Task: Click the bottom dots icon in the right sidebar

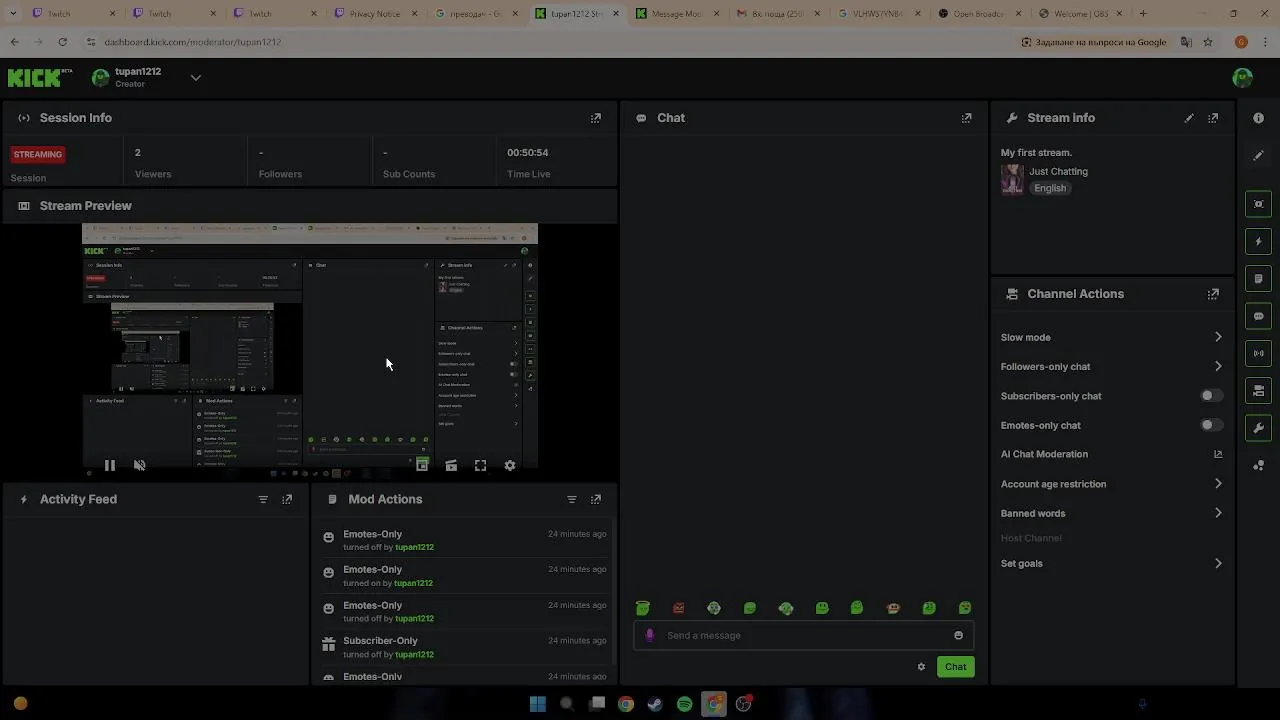Action: pyautogui.click(x=1258, y=466)
